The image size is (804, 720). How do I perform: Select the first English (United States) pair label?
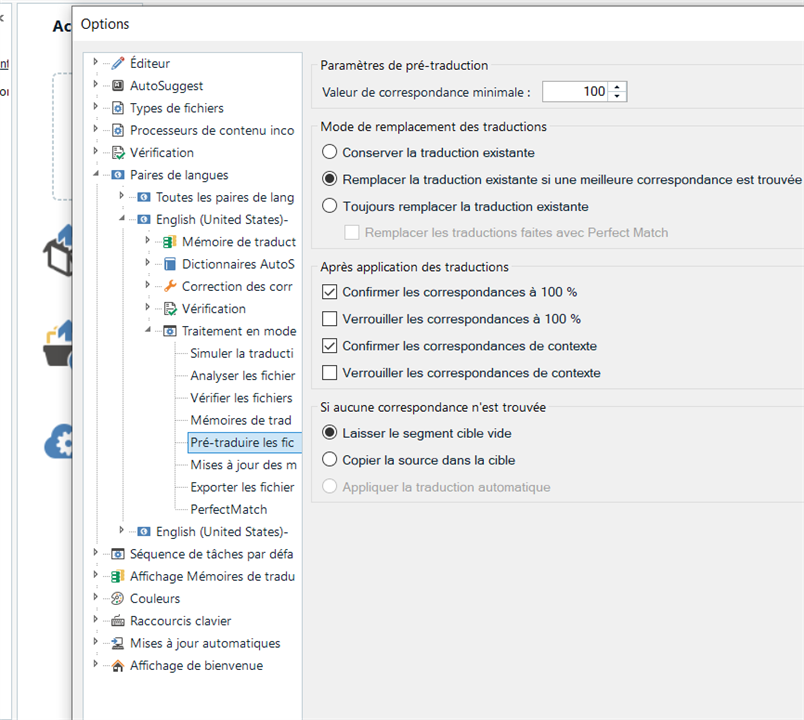[x=222, y=219]
